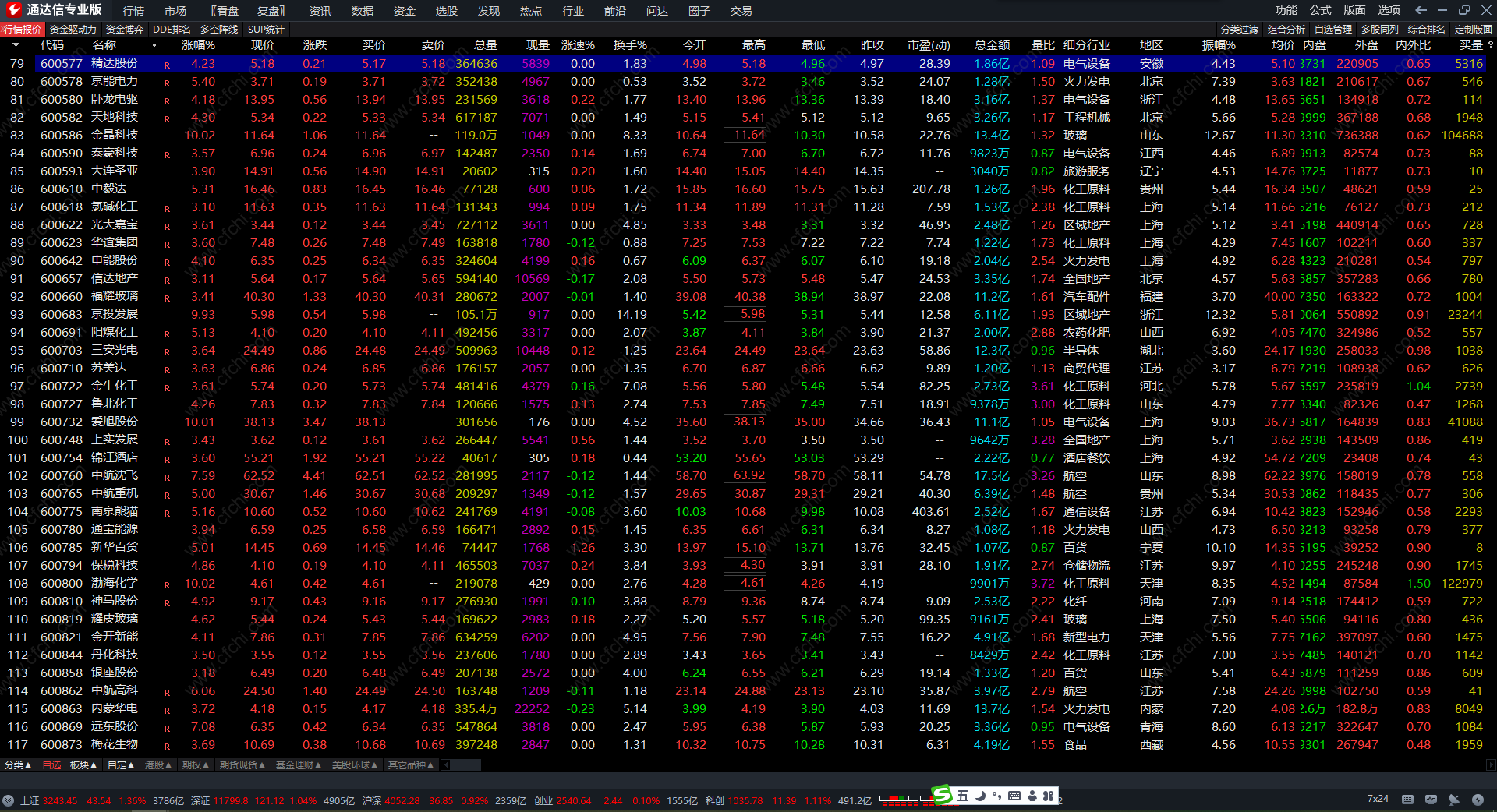Expand the 其它品种 tab menu
This screenshot has height=812, width=1497.
coord(411,765)
